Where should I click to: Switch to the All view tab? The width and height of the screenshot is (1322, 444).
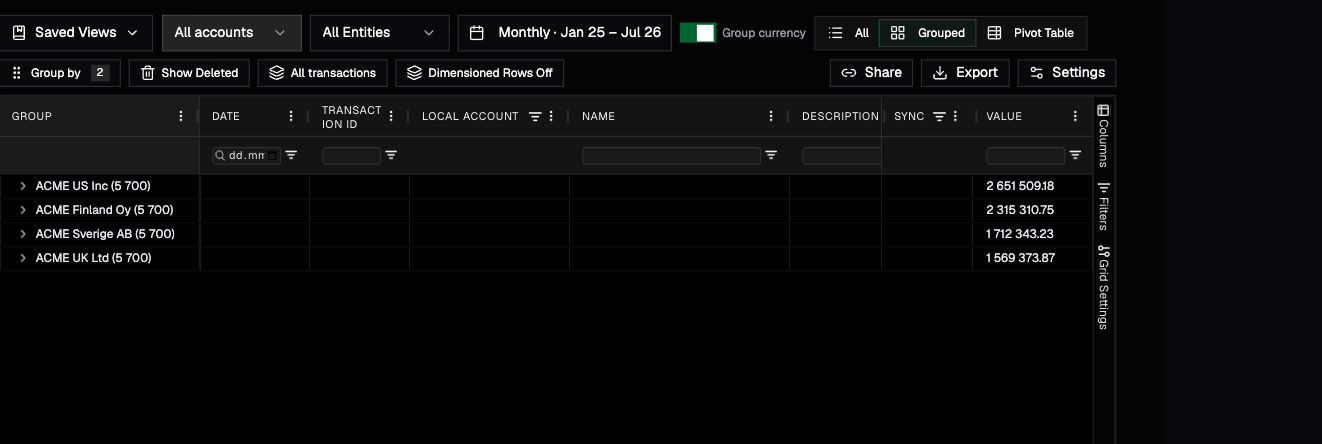click(x=848, y=33)
